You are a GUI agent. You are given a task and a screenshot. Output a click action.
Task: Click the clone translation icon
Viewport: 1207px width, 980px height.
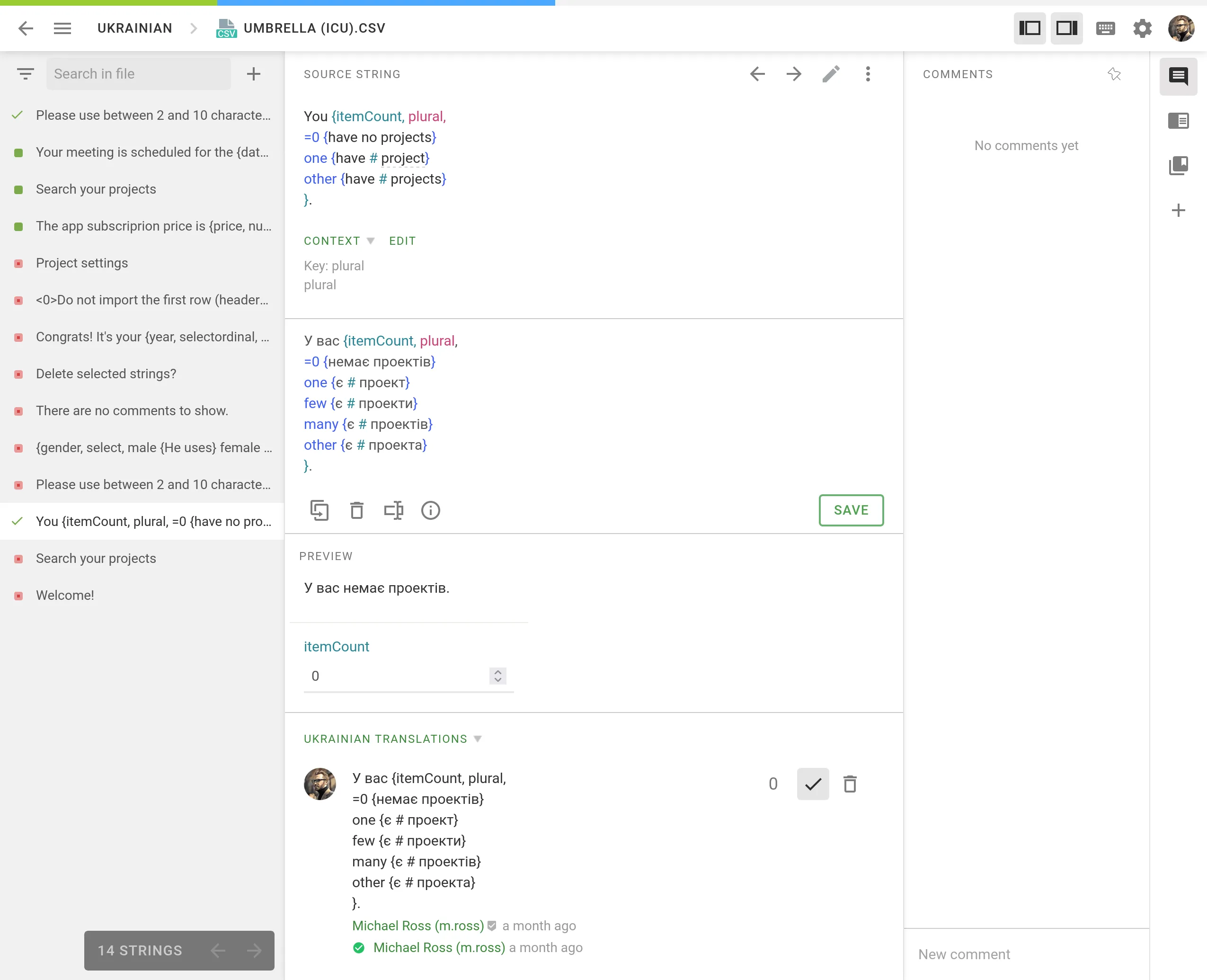tap(319, 511)
